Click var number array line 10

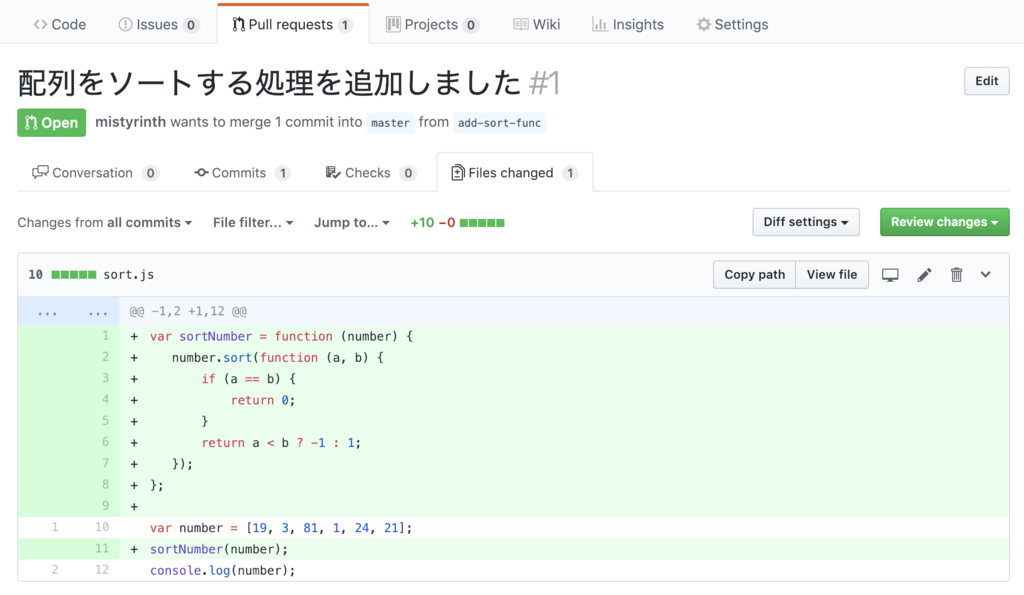[281, 528]
